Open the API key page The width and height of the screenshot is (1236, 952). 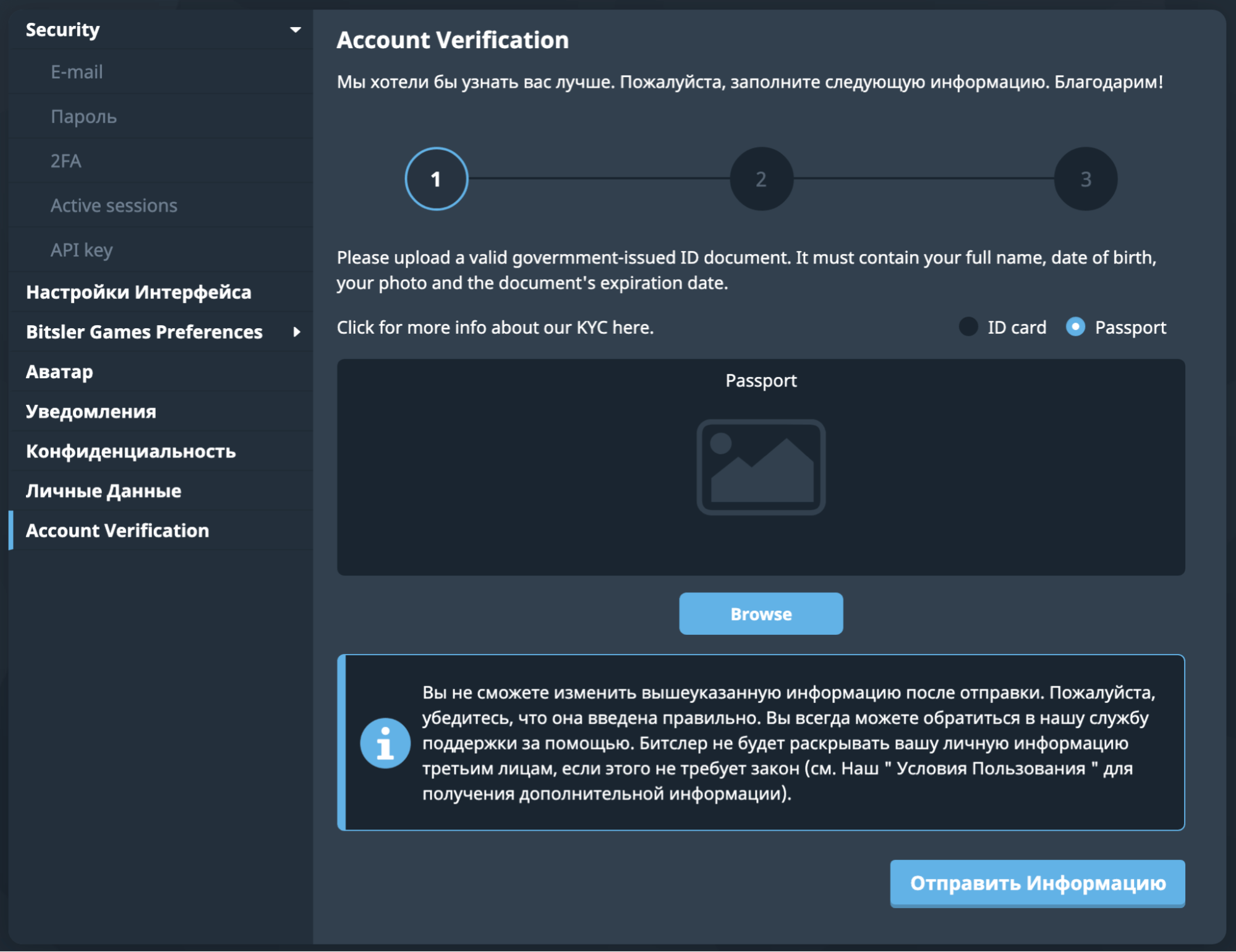pos(82,250)
